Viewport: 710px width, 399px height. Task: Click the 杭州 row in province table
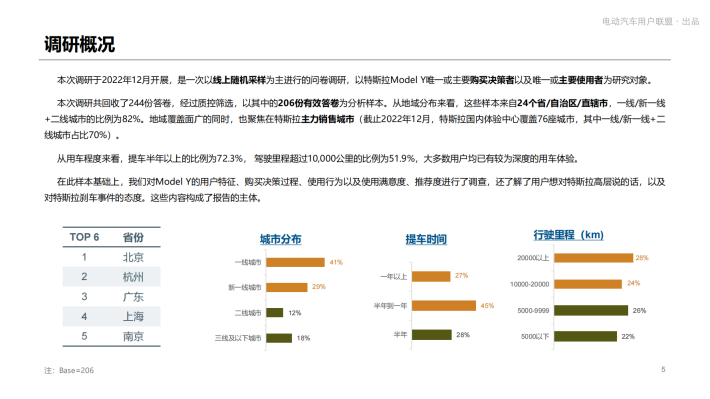(111, 277)
